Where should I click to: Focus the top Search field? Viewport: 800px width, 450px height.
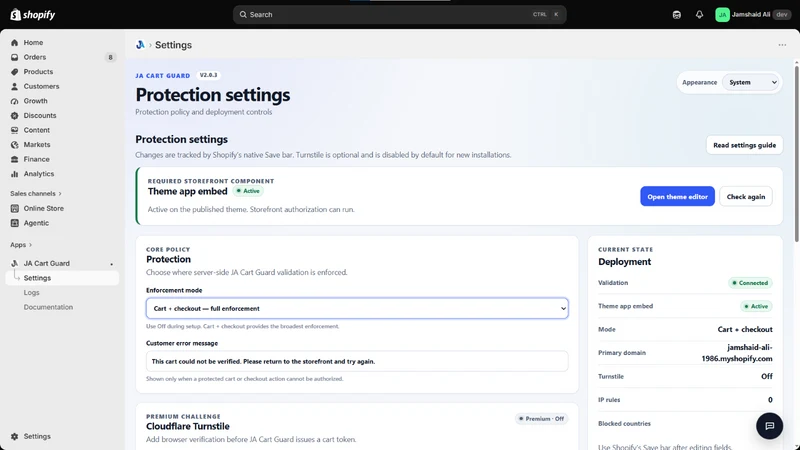click(399, 15)
